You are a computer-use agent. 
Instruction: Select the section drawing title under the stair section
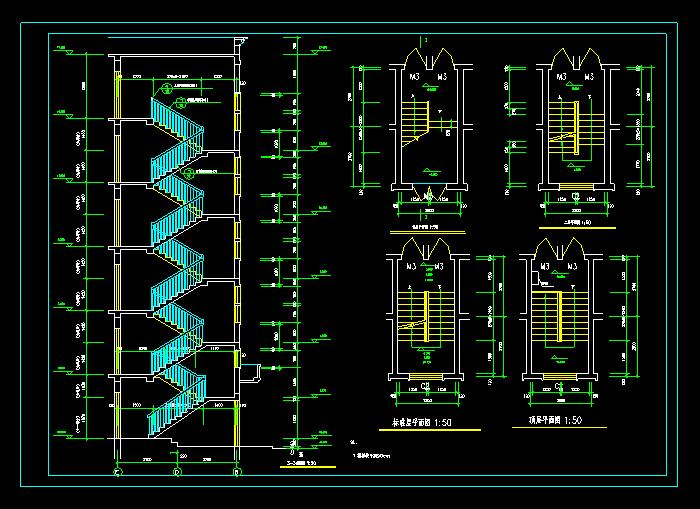point(300,464)
